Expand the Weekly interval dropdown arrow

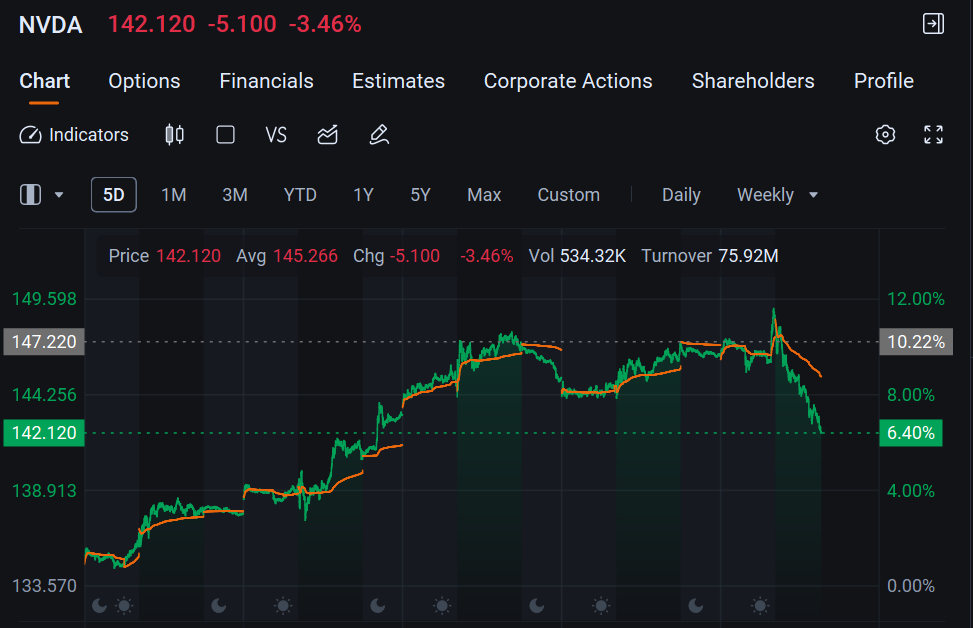coord(814,195)
